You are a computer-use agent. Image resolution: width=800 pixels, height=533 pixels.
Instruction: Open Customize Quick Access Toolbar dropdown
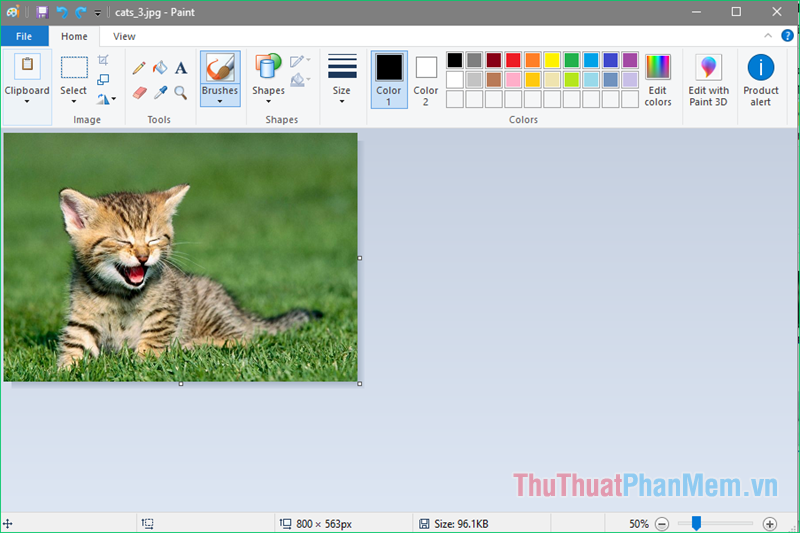tap(97, 12)
